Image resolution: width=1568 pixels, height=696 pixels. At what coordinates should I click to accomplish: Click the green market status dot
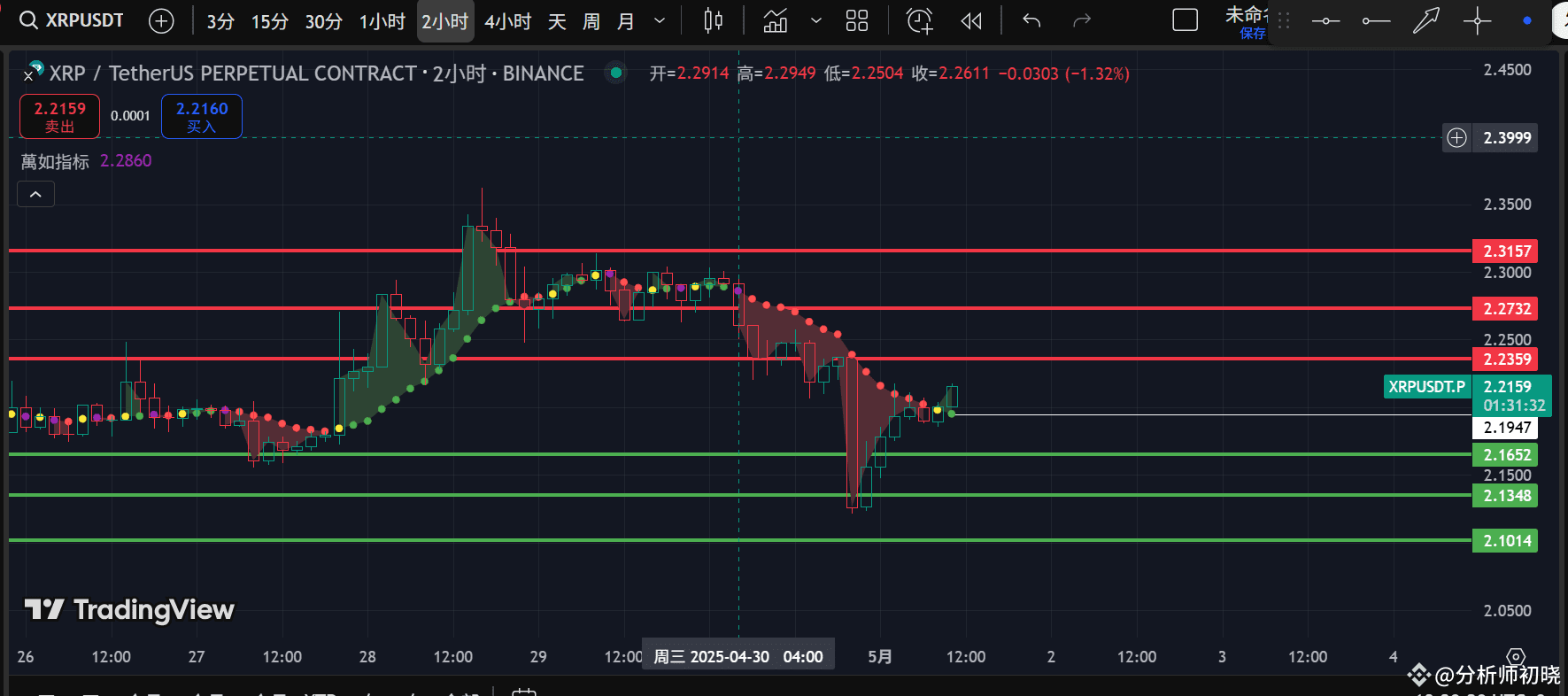tap(616, 73)
